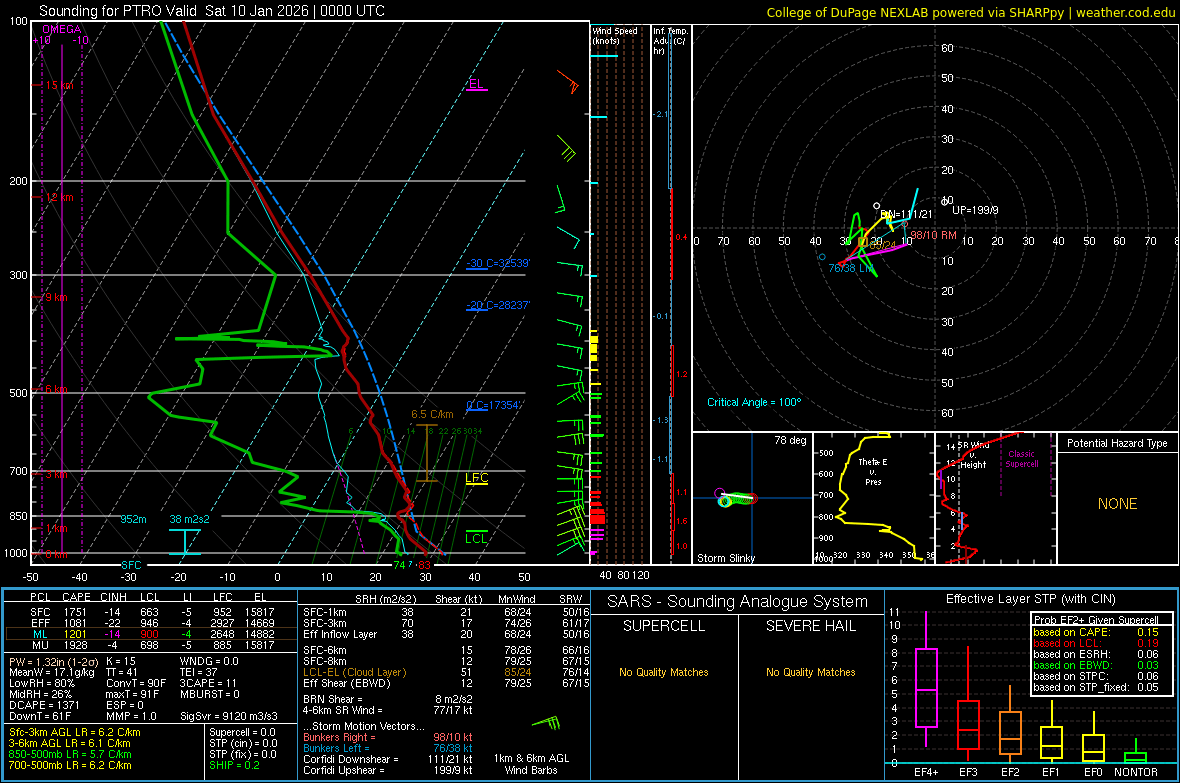Click the Sfc-3km AGL LR value
Viewport: 1180px width, 783px height.
click(x=75, y=732)
